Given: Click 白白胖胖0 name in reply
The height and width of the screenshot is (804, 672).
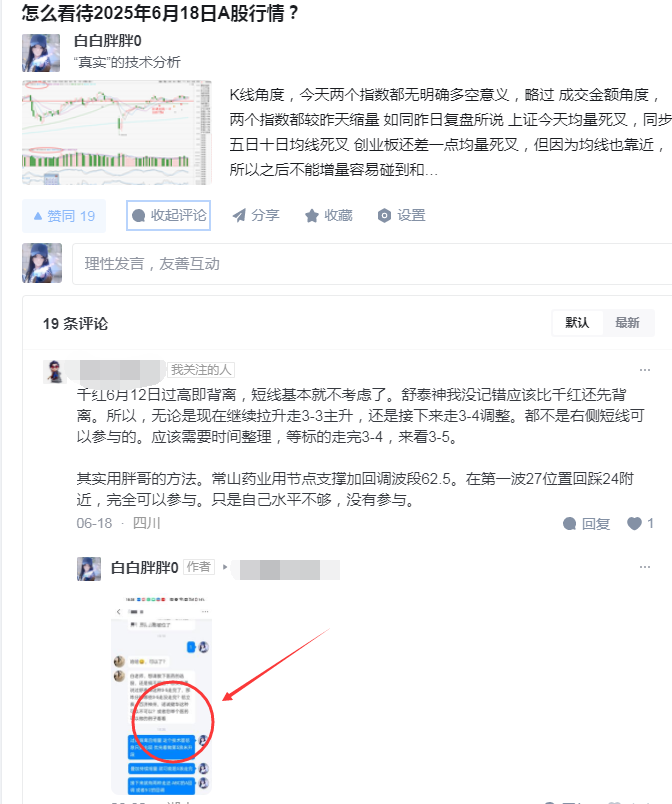Looking at the screenshot, I should click(x=145, y=568).
